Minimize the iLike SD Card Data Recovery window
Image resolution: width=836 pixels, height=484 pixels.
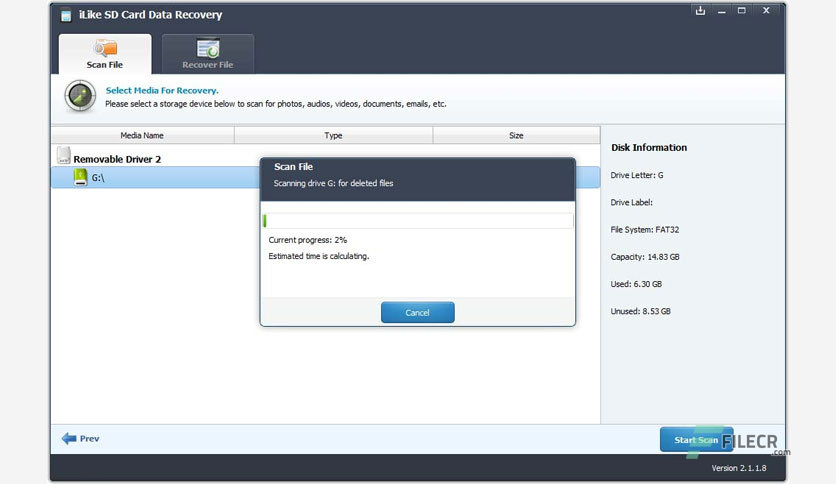coord(721,11)
